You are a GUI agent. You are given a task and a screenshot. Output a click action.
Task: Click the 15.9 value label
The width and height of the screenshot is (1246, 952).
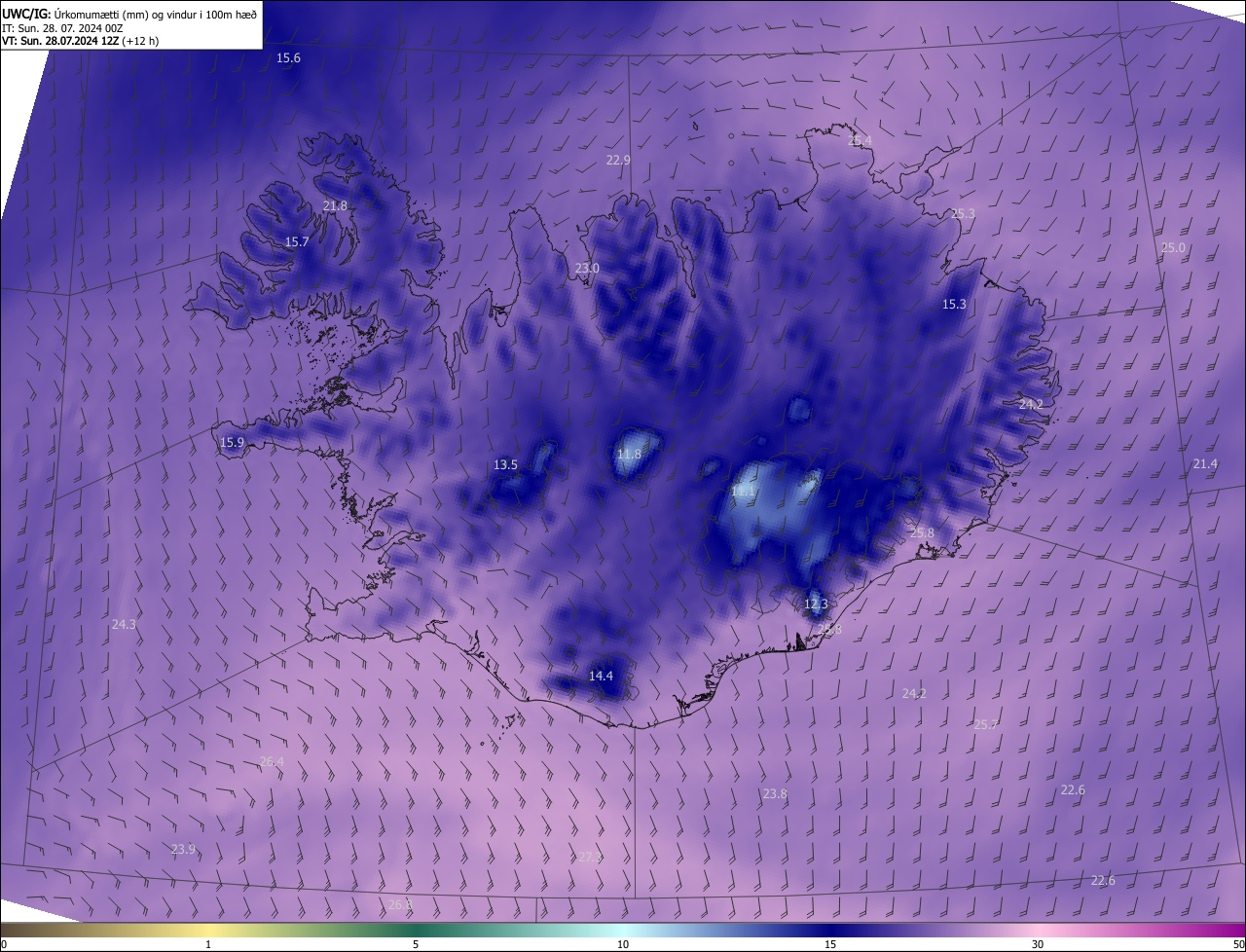pyautogui.click(x=232, y=442)
